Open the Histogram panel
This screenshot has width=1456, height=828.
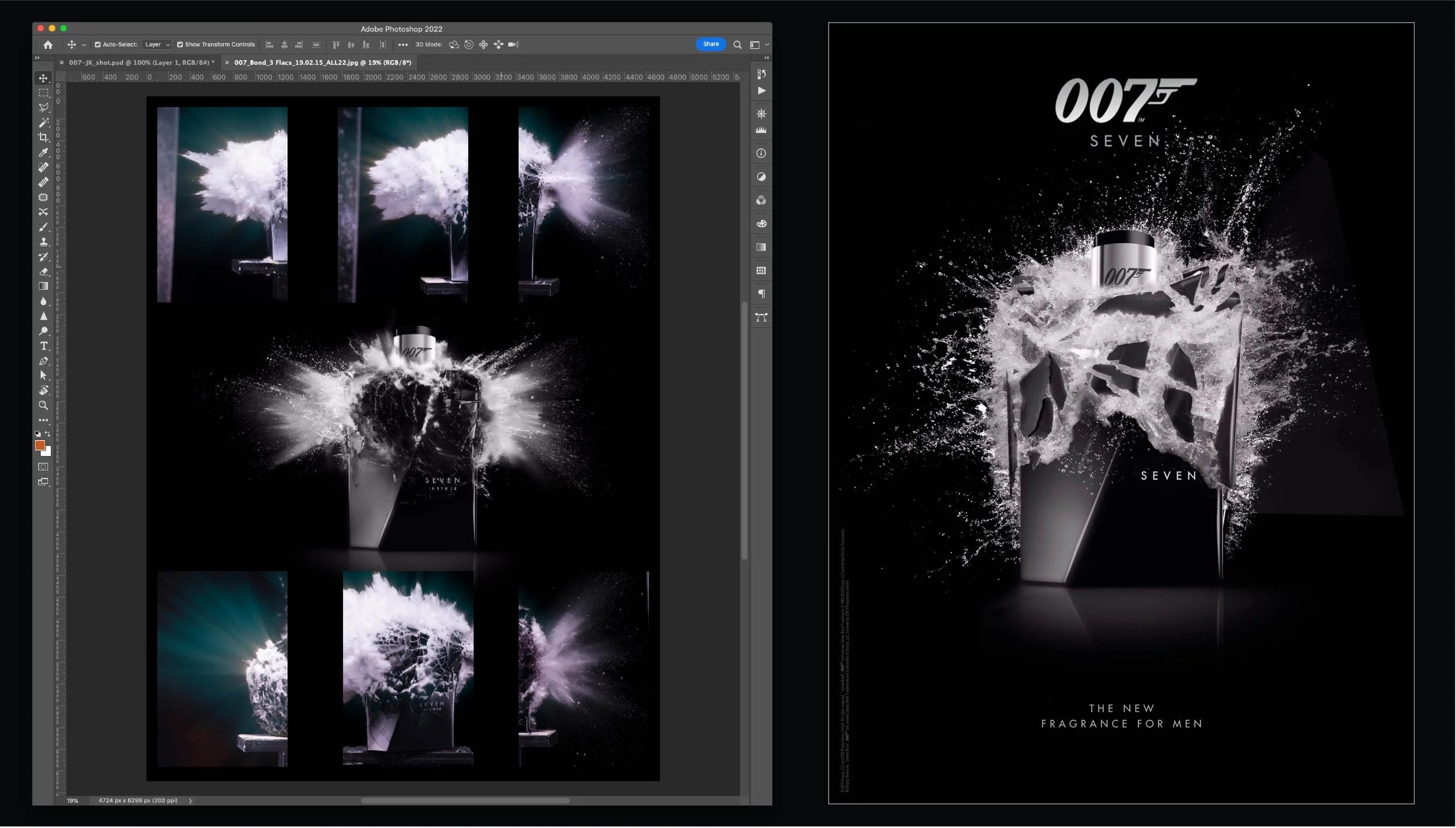point(762,129)
